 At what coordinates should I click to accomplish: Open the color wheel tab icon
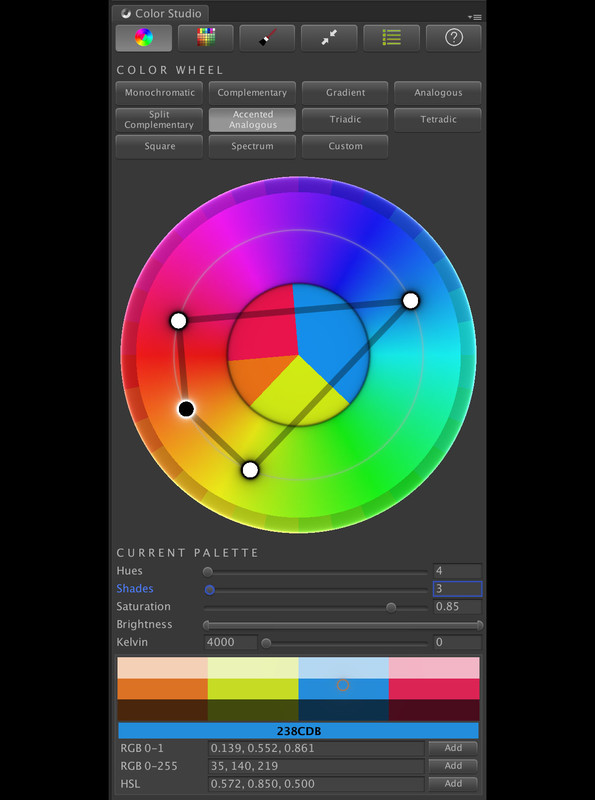pyautogui.click(x=143, y=38)
